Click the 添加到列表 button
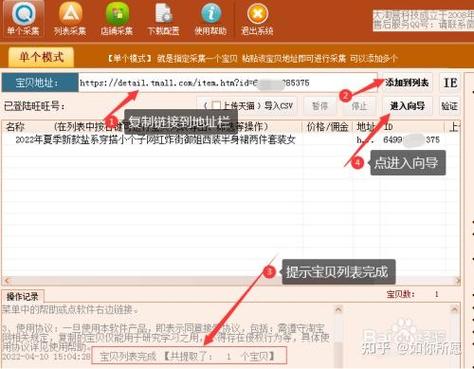Screen dimensions: 474x369 407,82
